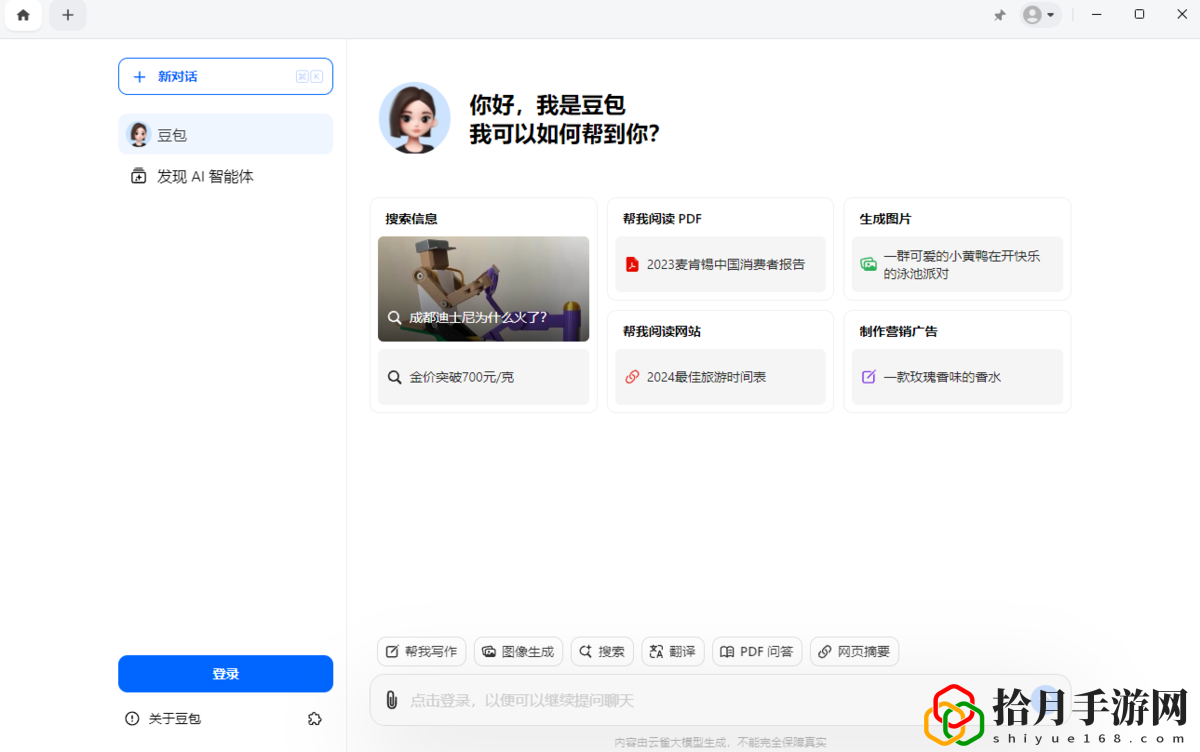Screen dimensions: 1200x752
Task: Click the 帮我阅读 PDF card heading
Action: (x=662, y=219)
